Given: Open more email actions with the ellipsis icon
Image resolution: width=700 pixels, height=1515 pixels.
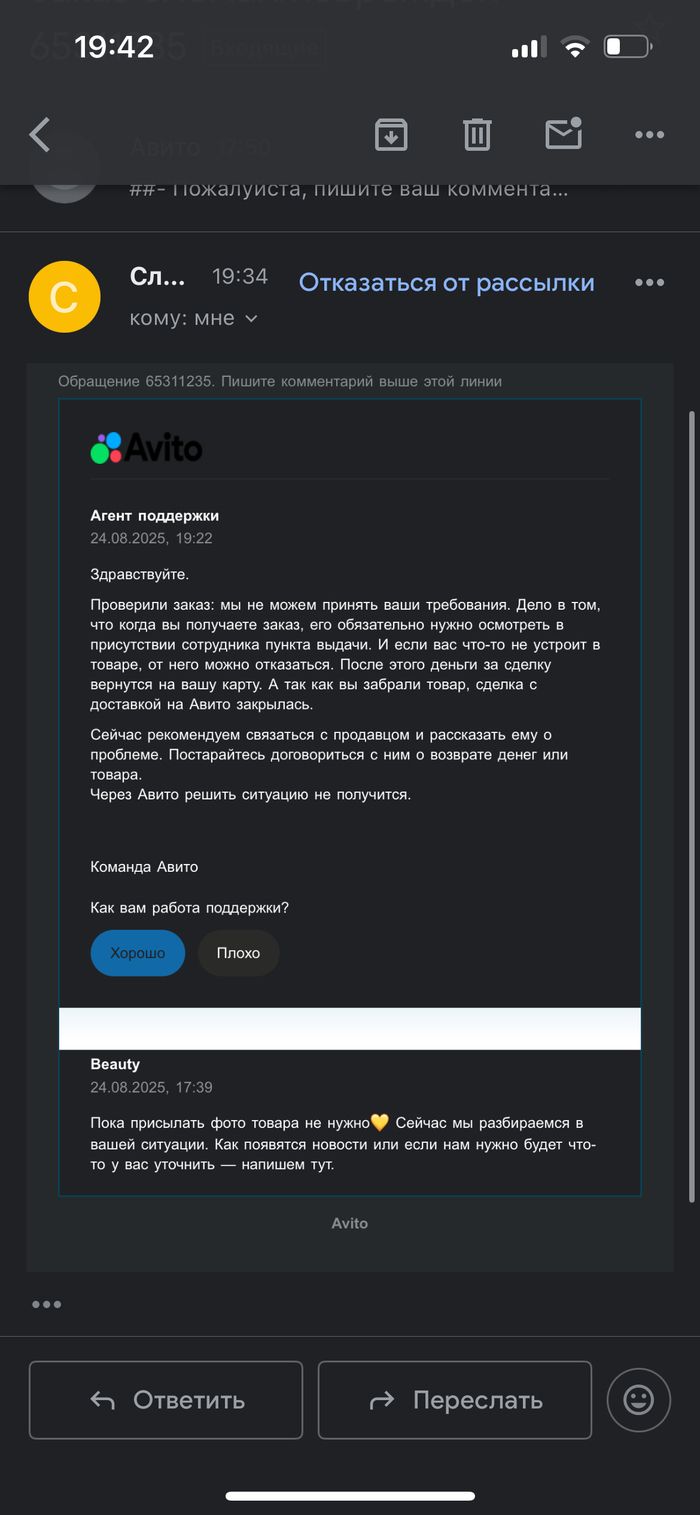Looking at the screenshot, I should [x=649, y=134].
